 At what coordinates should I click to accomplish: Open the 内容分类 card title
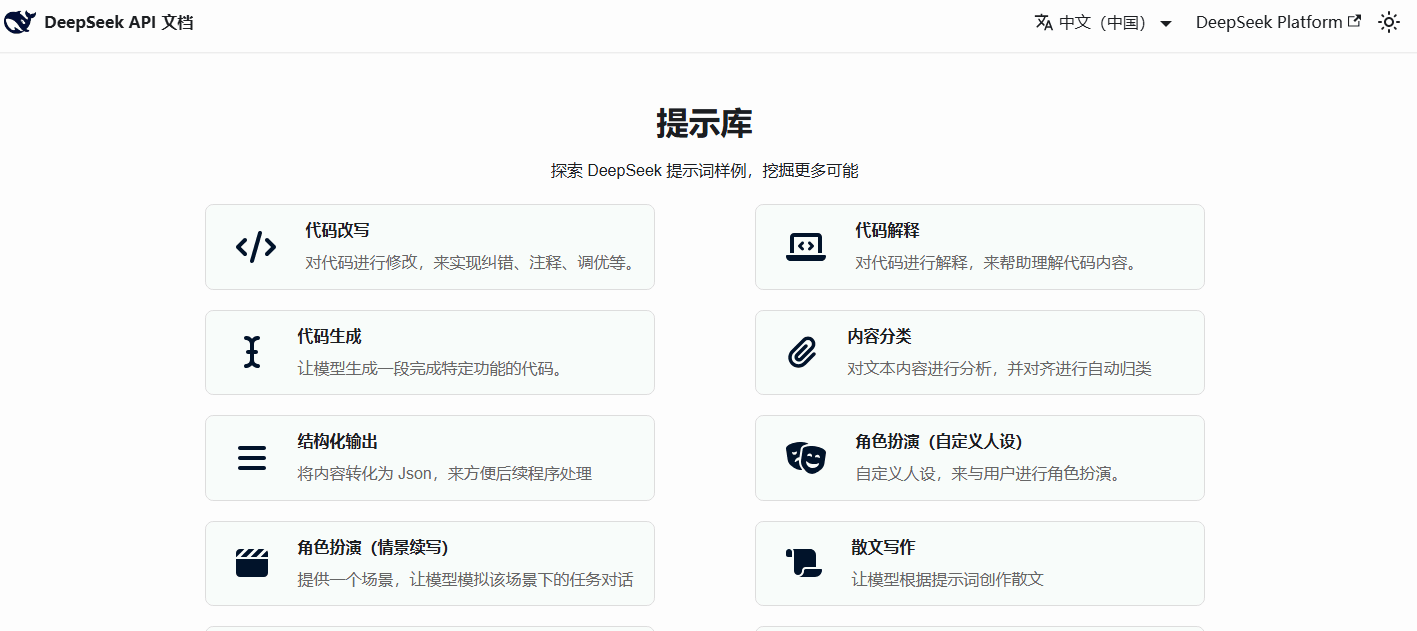879,336
